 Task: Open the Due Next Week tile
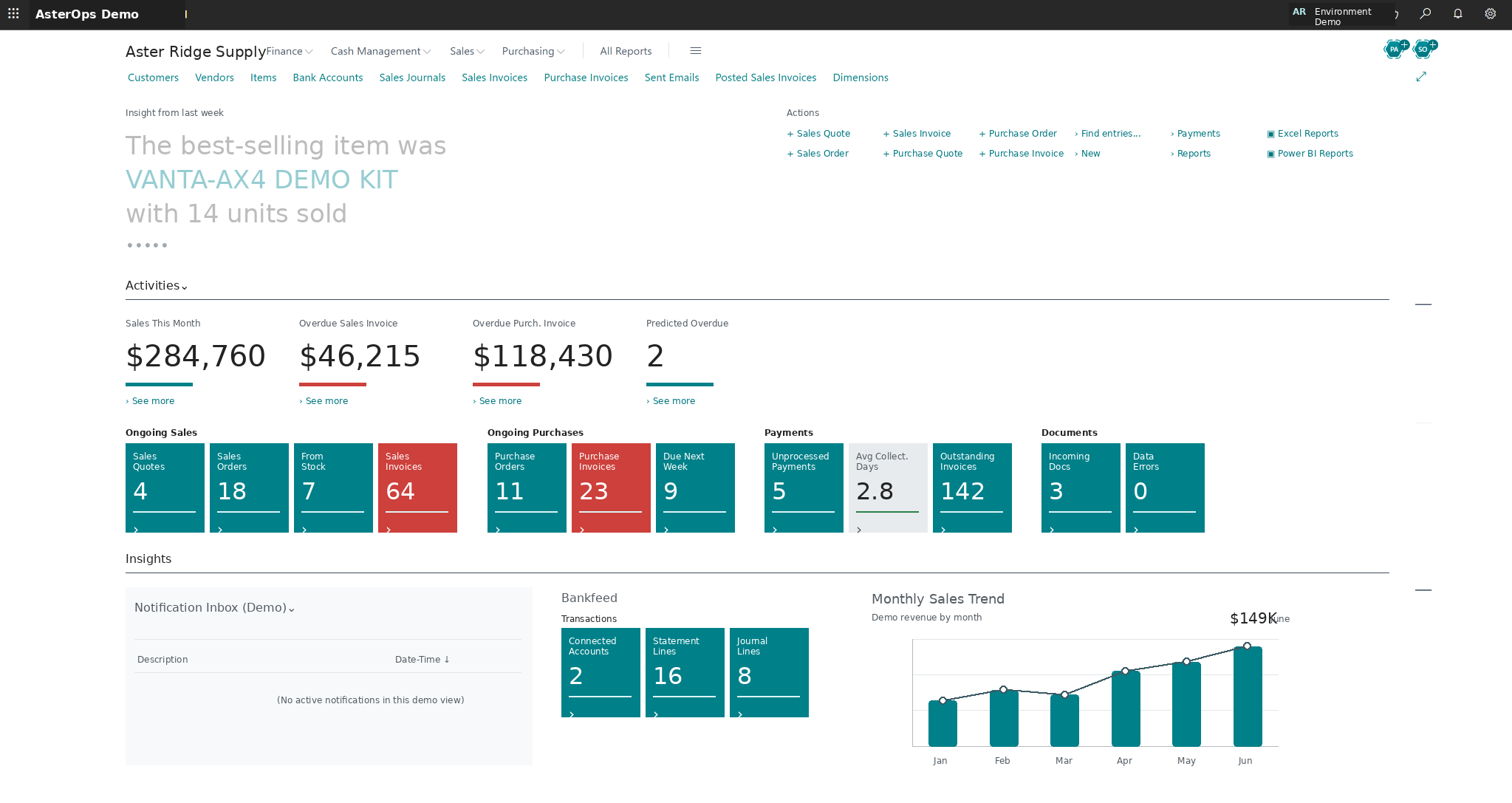pyautogui.click(x=695, y=488)
